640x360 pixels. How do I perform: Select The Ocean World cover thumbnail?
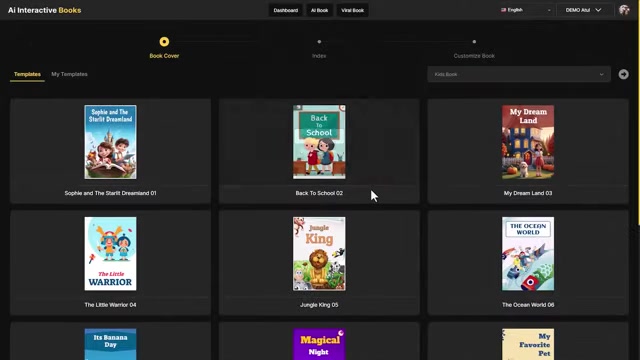[528, 254]
